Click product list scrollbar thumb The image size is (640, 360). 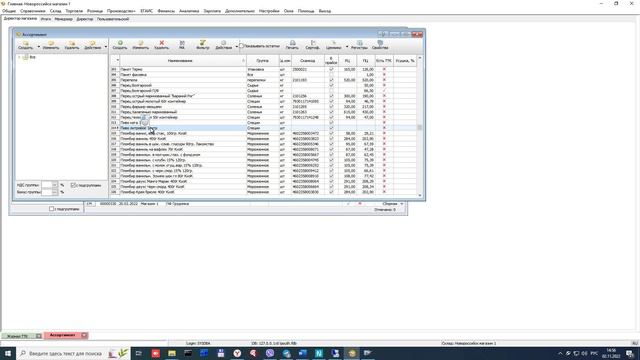click(420, 127)
